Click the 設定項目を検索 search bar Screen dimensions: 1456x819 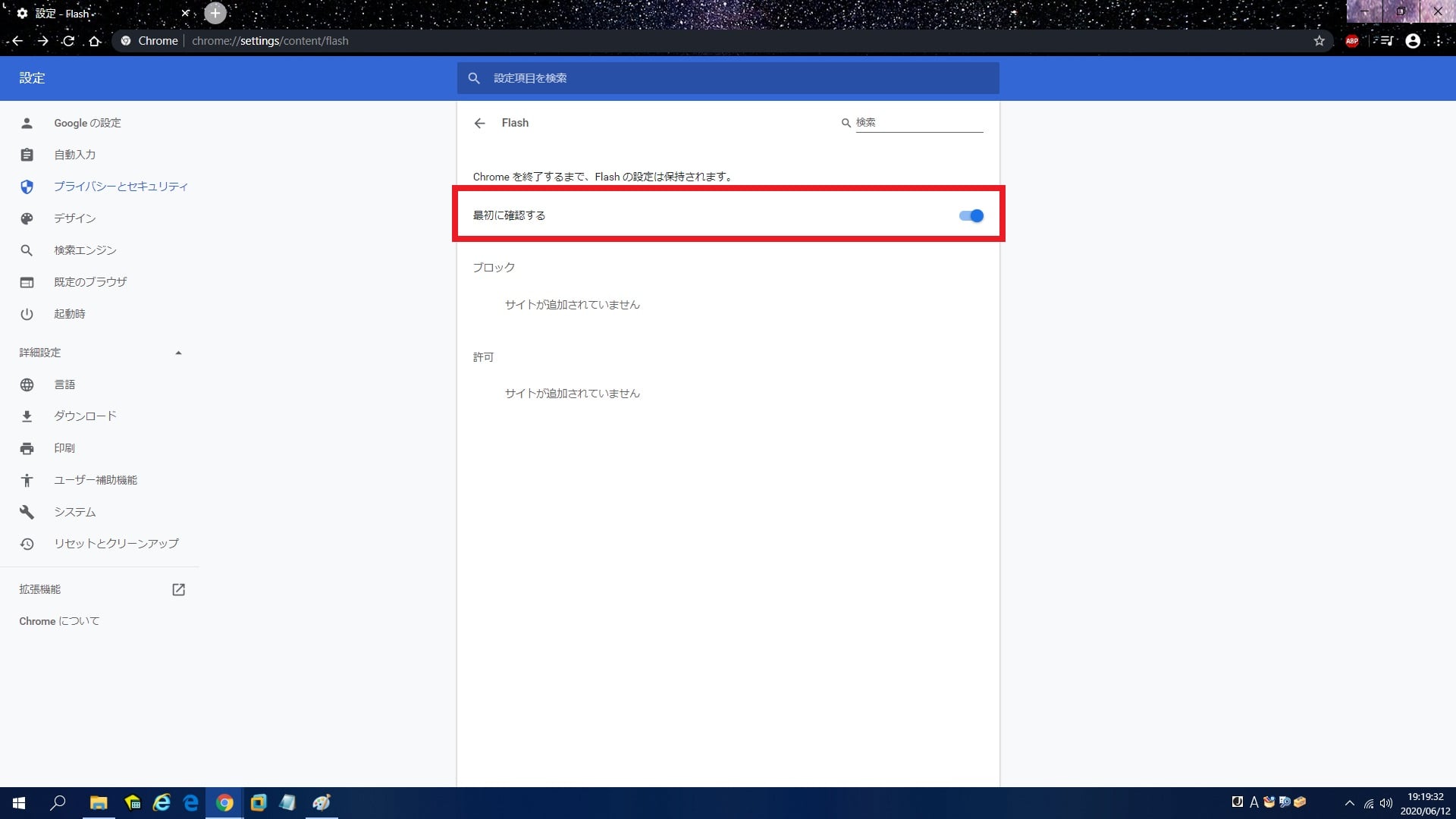728,78
